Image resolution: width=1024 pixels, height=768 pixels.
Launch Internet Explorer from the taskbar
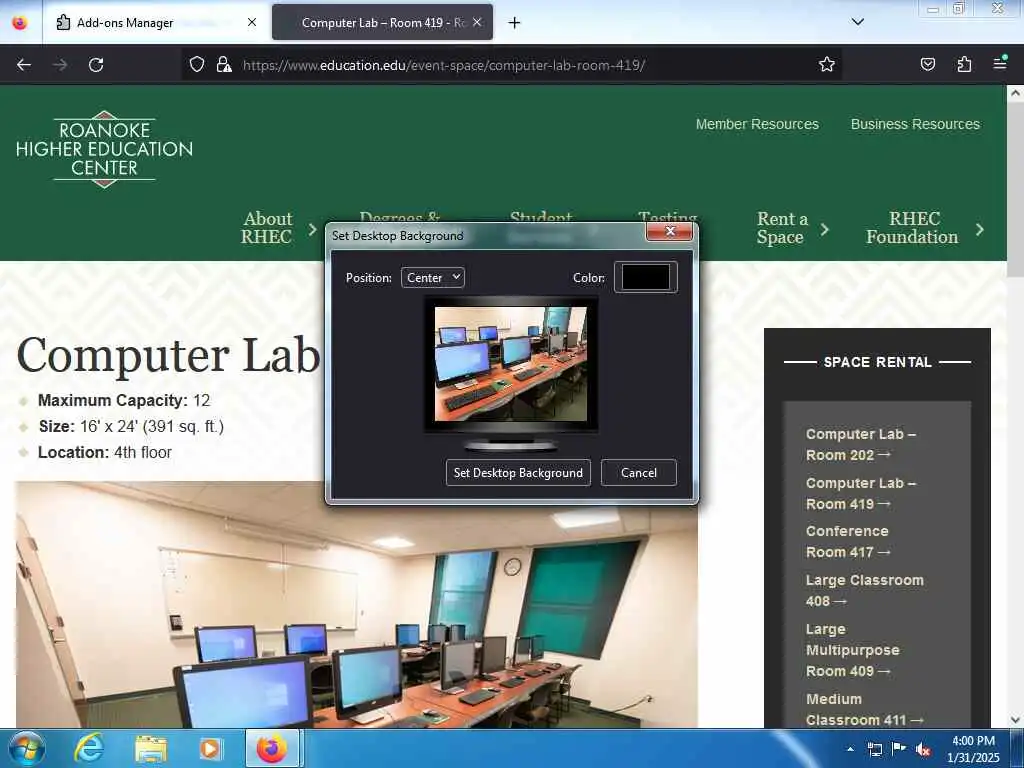pos(89,748)
